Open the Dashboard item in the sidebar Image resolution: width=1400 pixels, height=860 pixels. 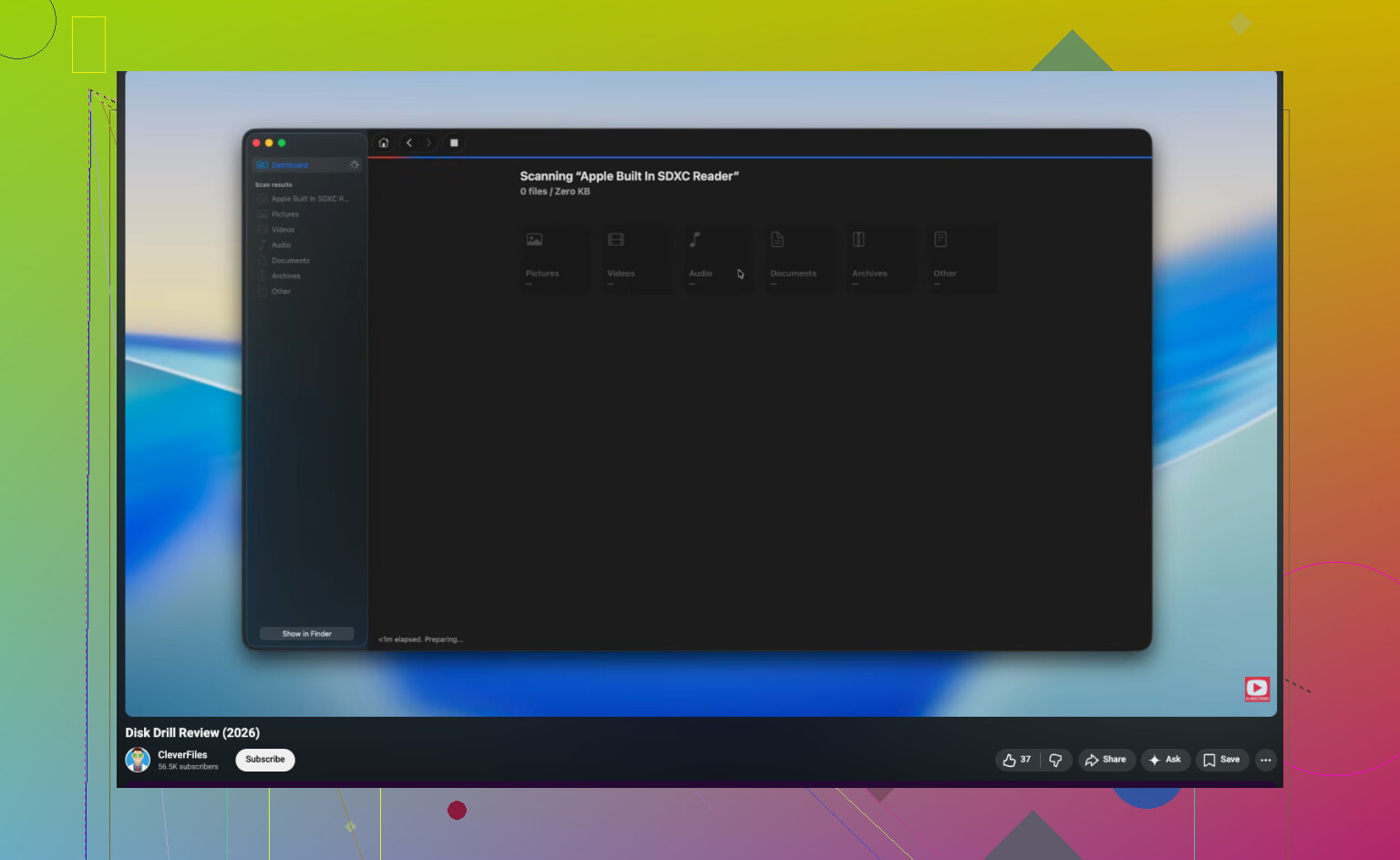[306, 165]
